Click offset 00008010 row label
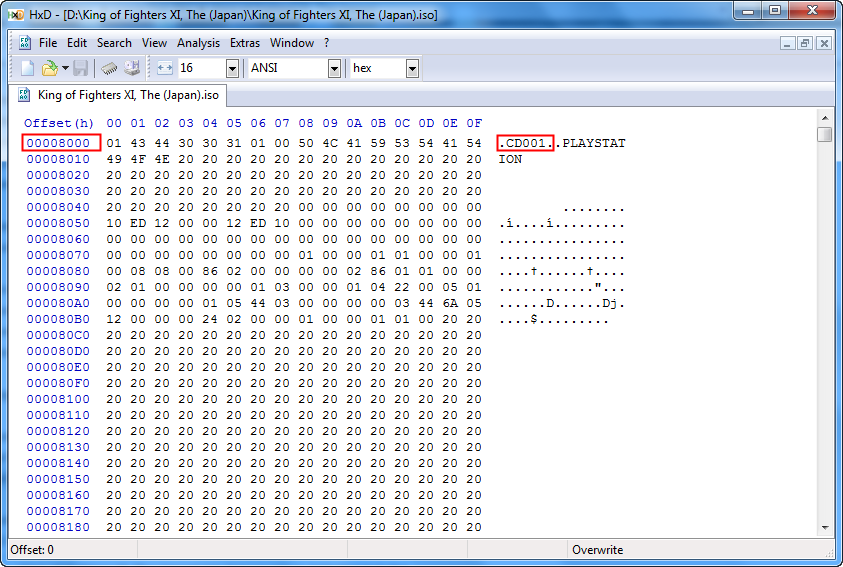843x567 pixels. 58,159
